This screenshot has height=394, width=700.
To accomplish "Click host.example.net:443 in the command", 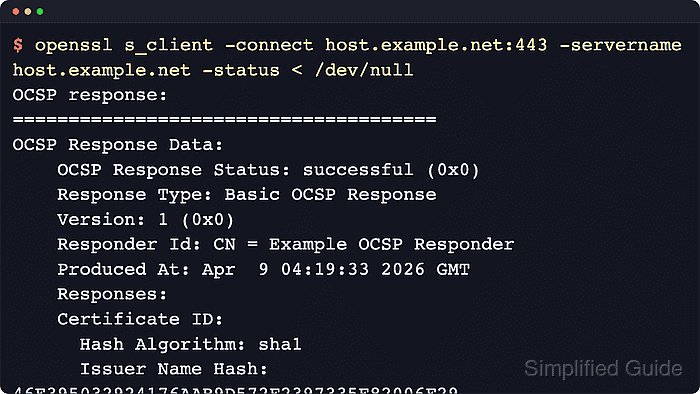I will pyautogui.click(x=436, y=45).
